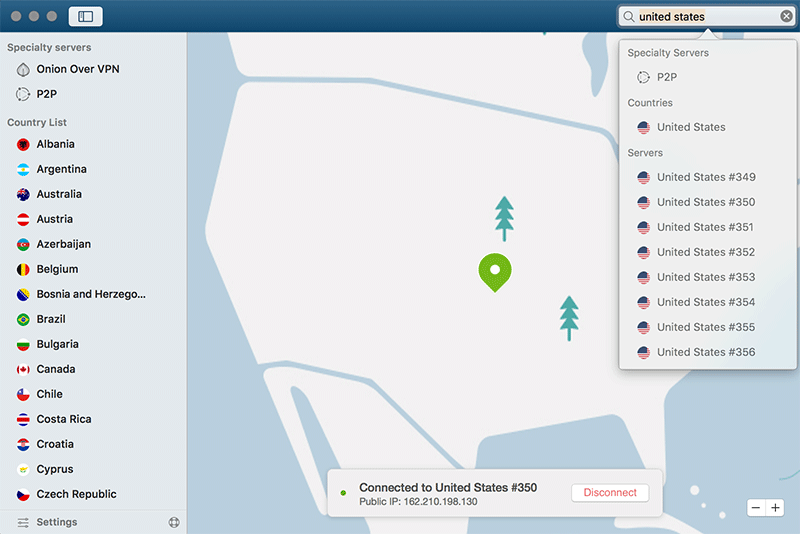Choose Croatia from country list
The image size is (800, 534).
(55, 444)
